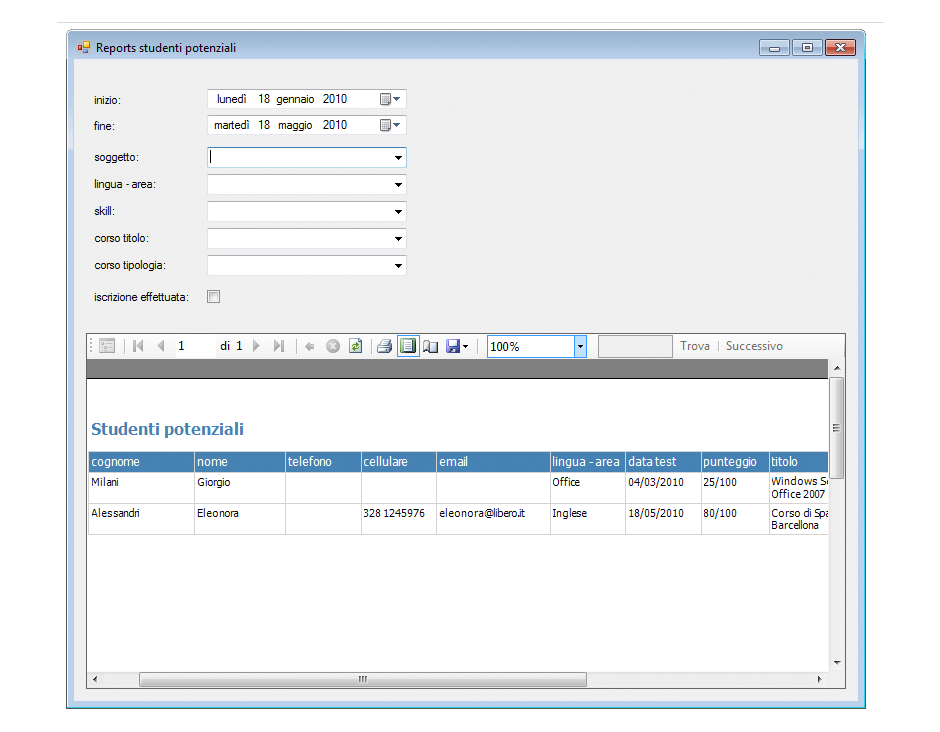Click the Office language cell
The image size is (940, 732).
[588, 487]
